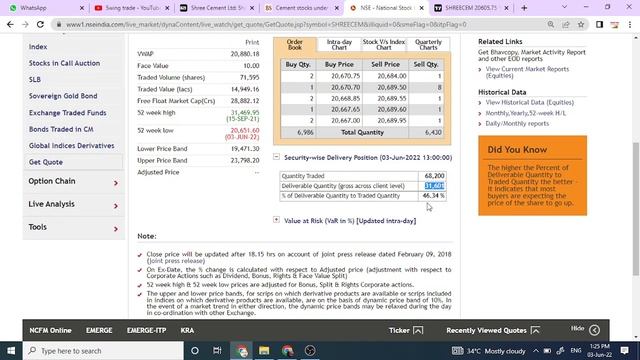The image size is (640, 360).
Task: Open EMERGE-ITP in bottom bar
Action: point(146,330)
